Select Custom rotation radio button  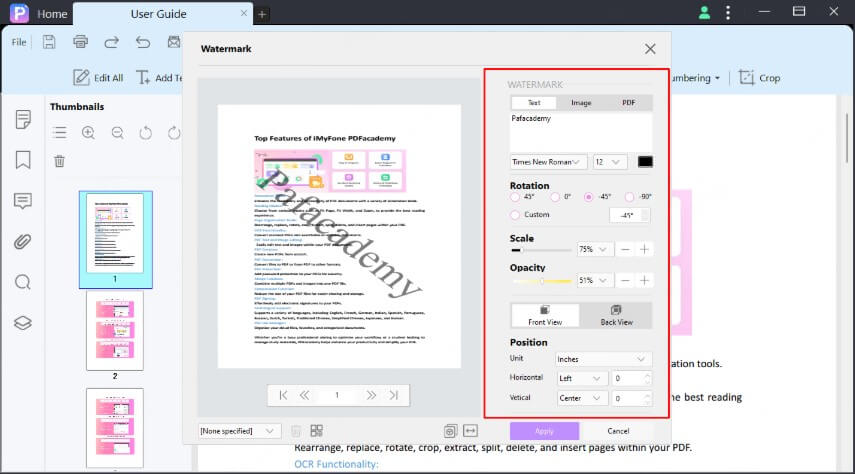(x=515, y=215)
